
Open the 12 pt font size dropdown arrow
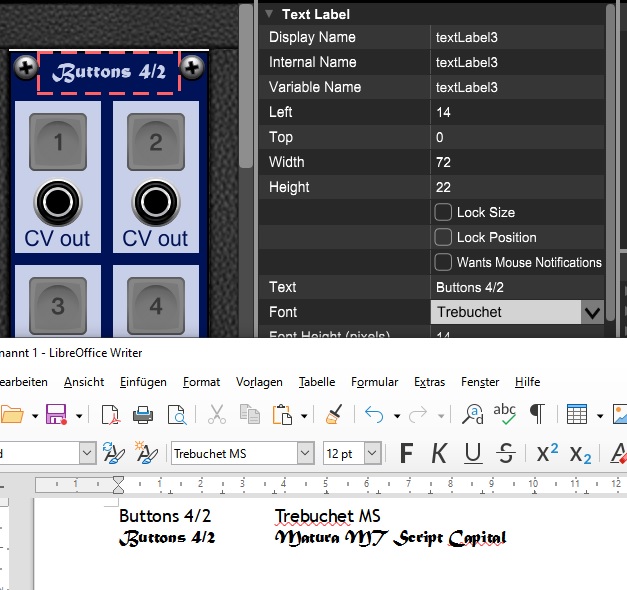pos(372,453)
